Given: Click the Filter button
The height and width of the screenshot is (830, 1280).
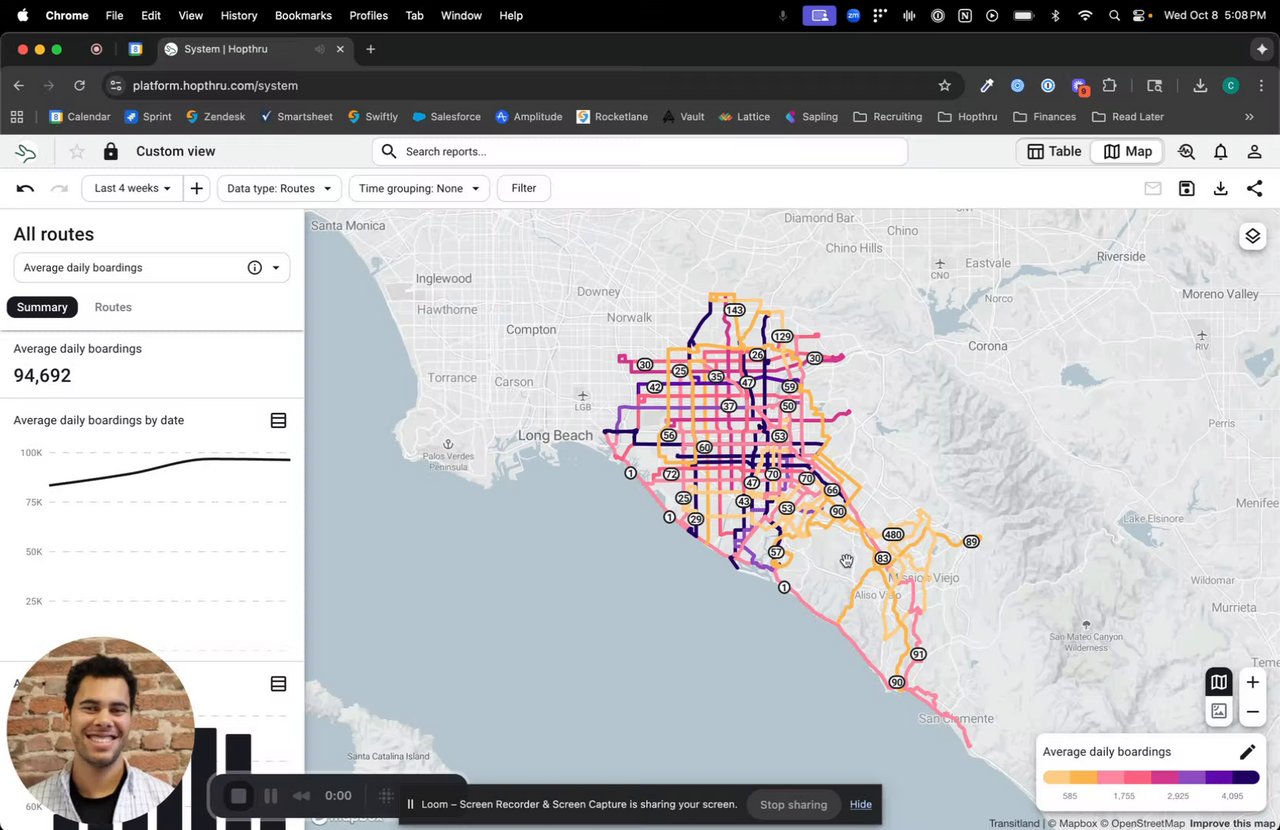Looking at the screenshot, I should pos(523,188).
